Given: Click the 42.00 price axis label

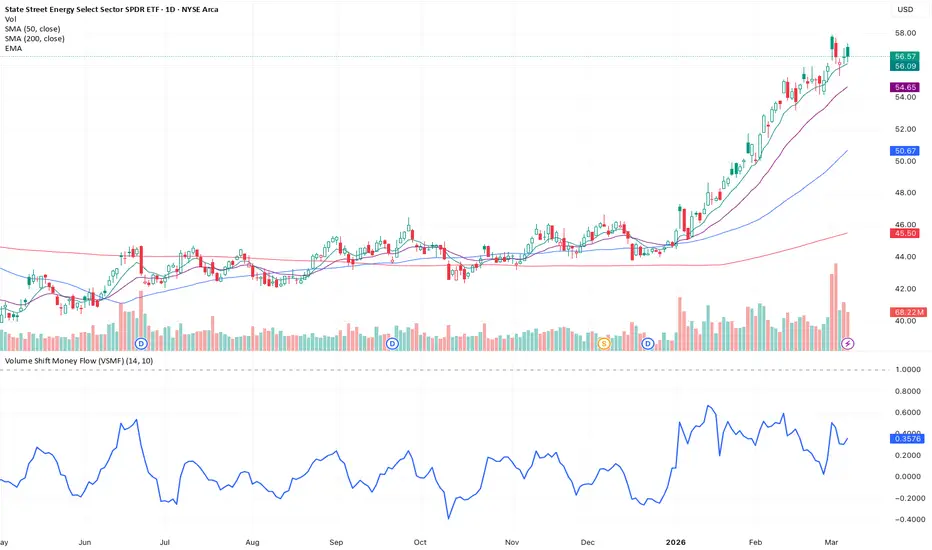Looking at the screenshot, I should pos(905,289).
